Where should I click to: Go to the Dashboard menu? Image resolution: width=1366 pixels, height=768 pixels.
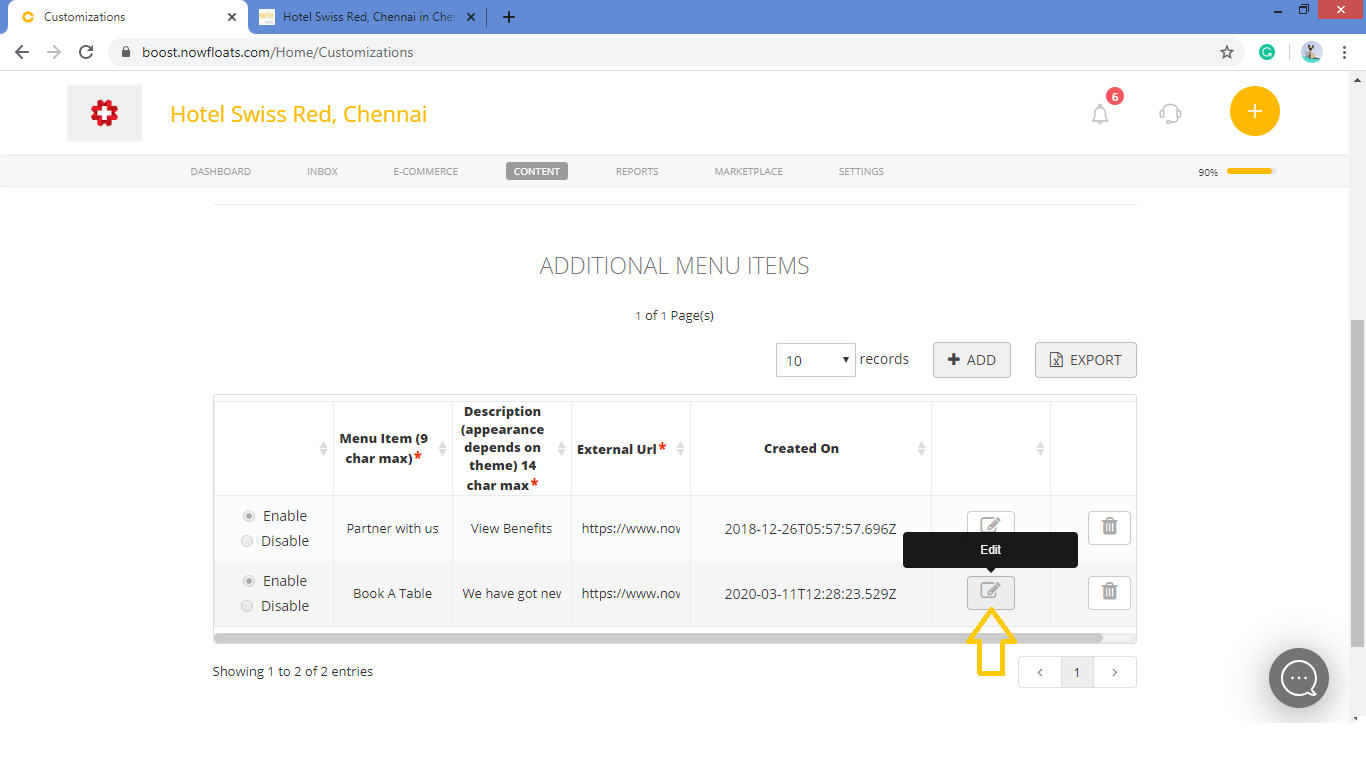221,171
